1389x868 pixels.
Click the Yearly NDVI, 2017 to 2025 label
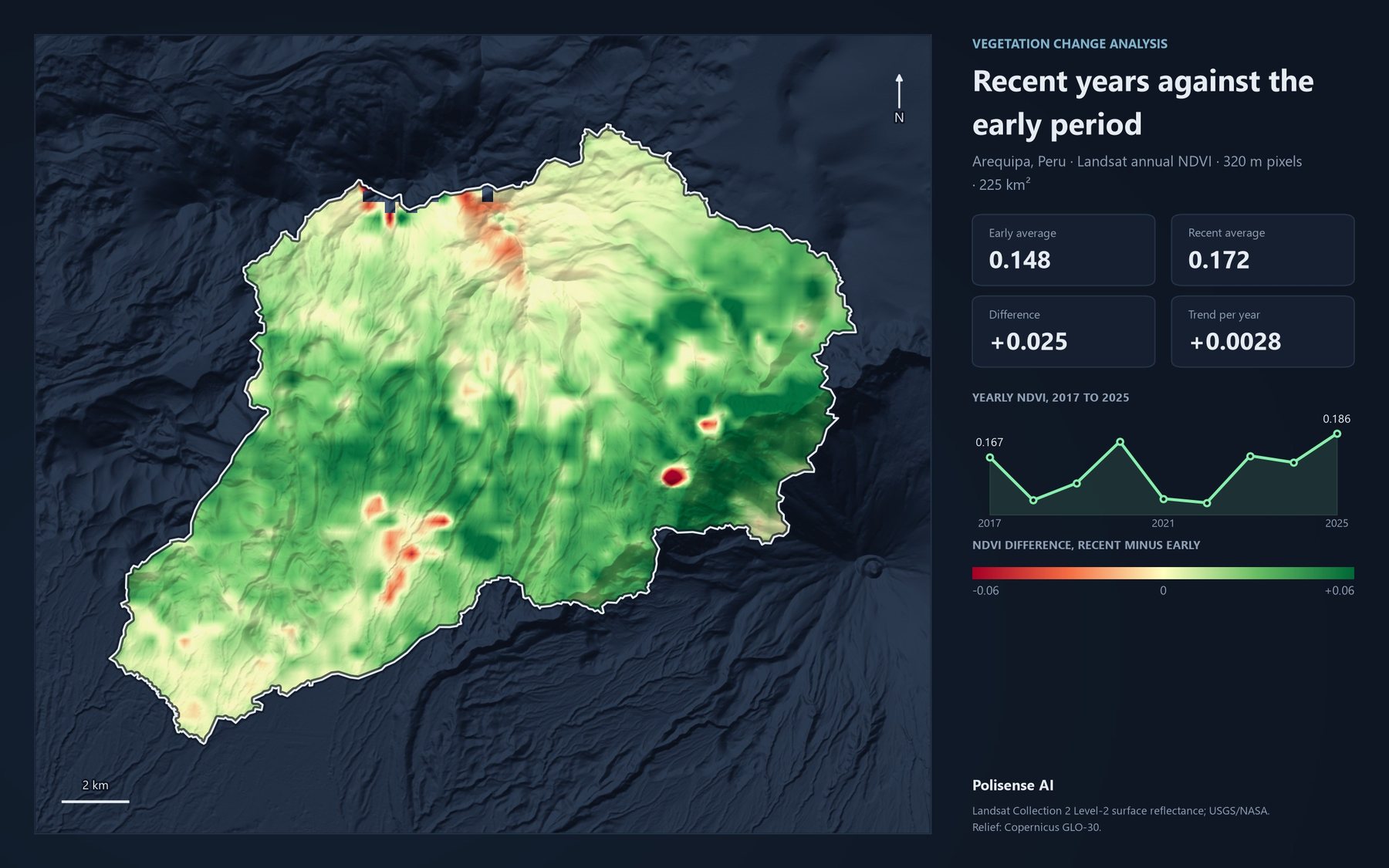tap(1050, 397)
